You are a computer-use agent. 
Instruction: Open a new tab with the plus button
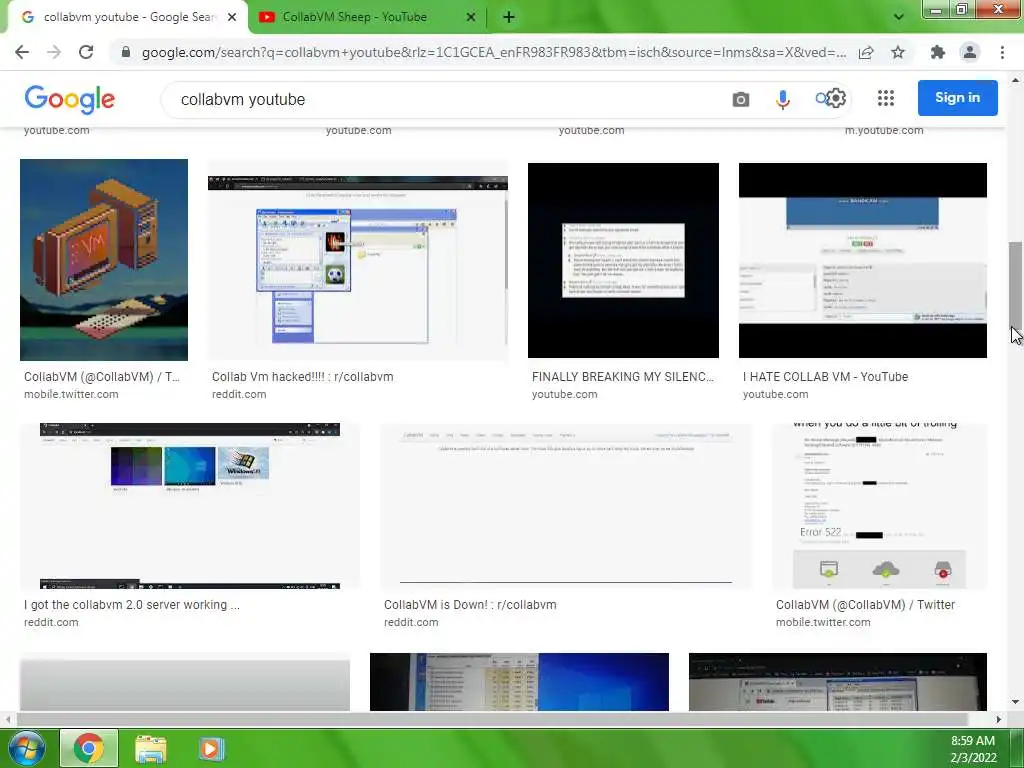pyautogui.click(x=509, y=17)
